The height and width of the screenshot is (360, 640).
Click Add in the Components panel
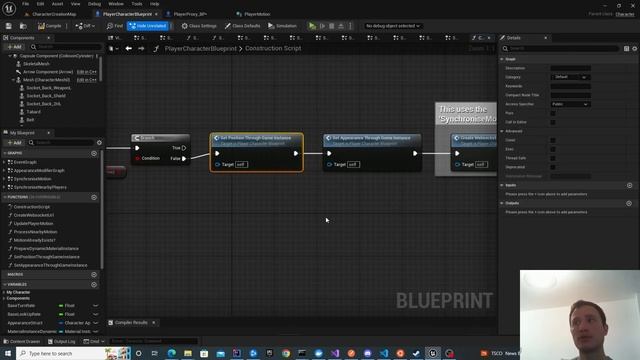[14, 47]
